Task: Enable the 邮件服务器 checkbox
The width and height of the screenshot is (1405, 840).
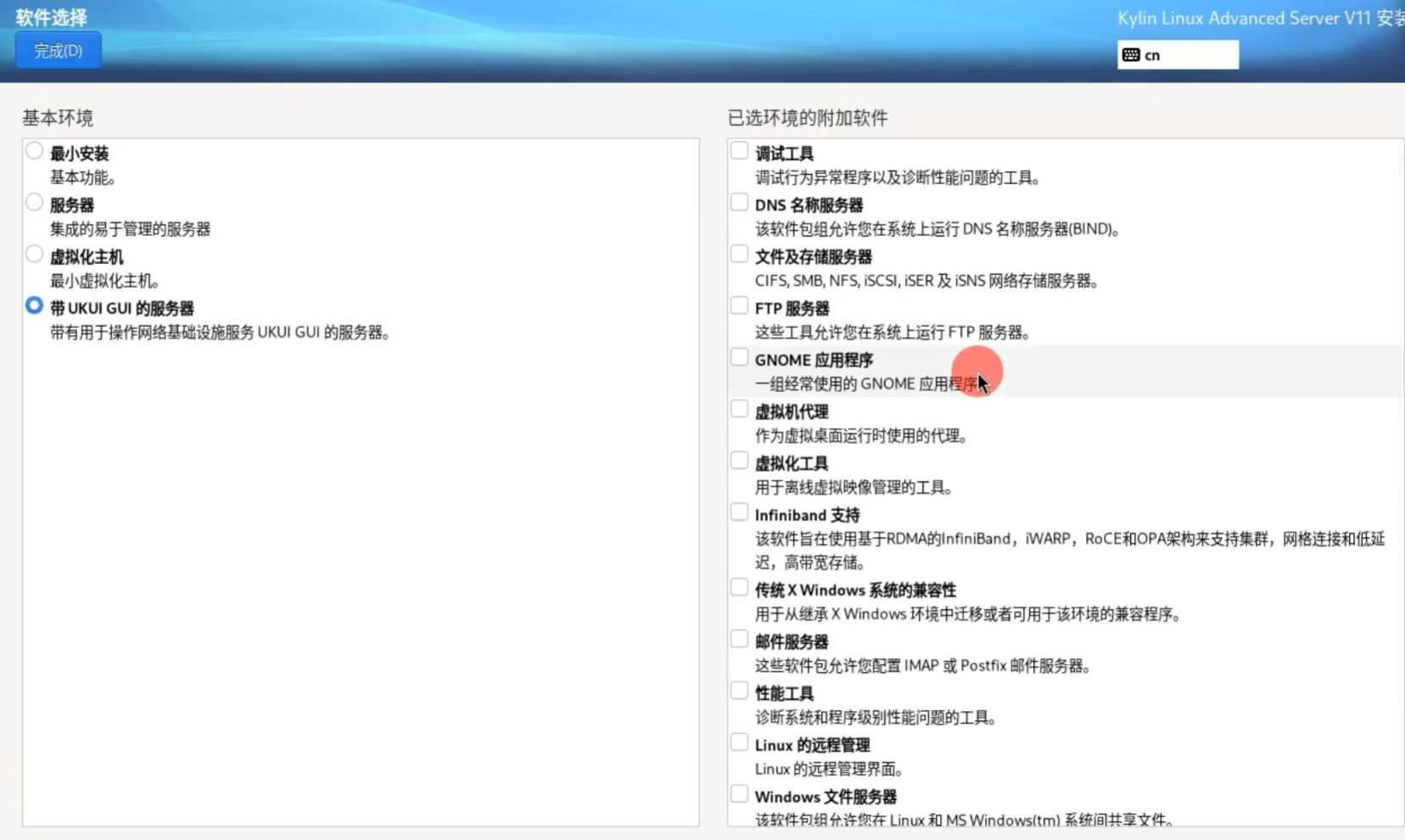Action: coord(739,640)
